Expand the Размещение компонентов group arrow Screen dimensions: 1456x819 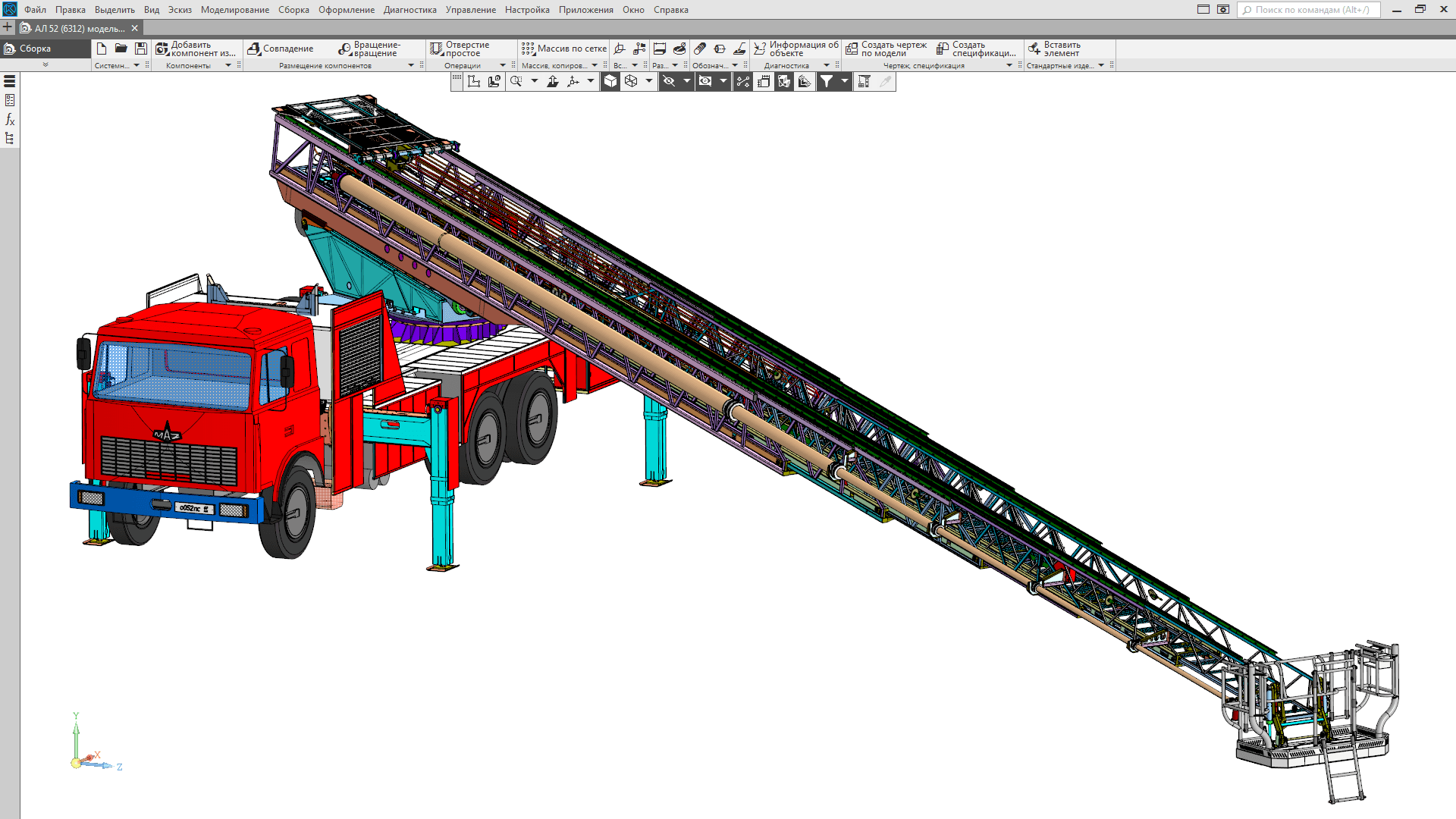click(x=411, y=65)
